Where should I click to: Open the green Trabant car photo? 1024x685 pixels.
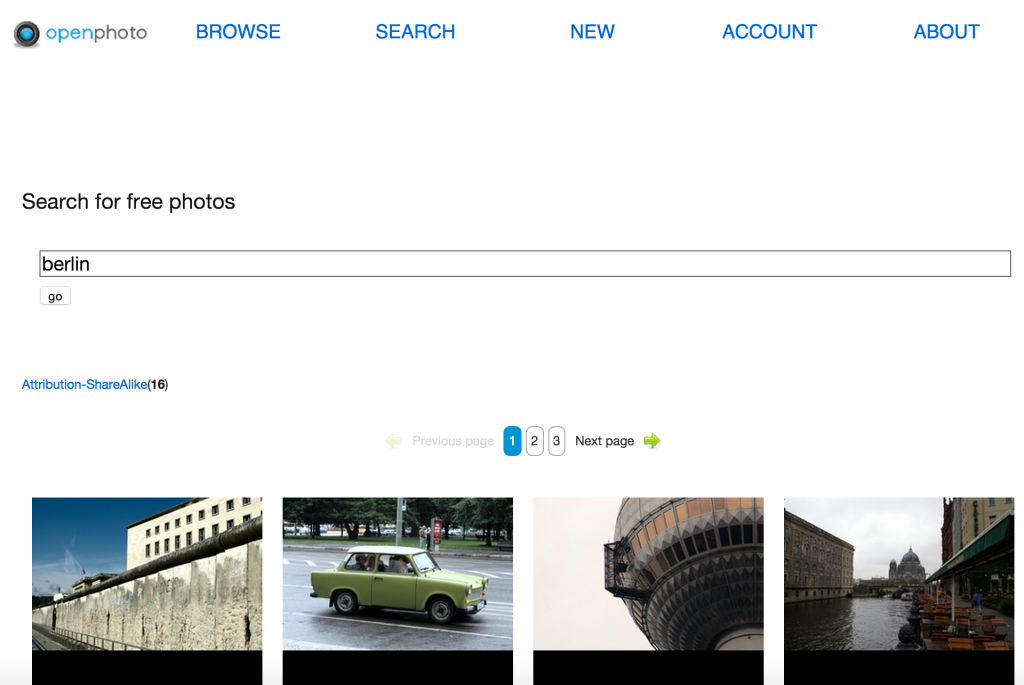click(398, 573)
